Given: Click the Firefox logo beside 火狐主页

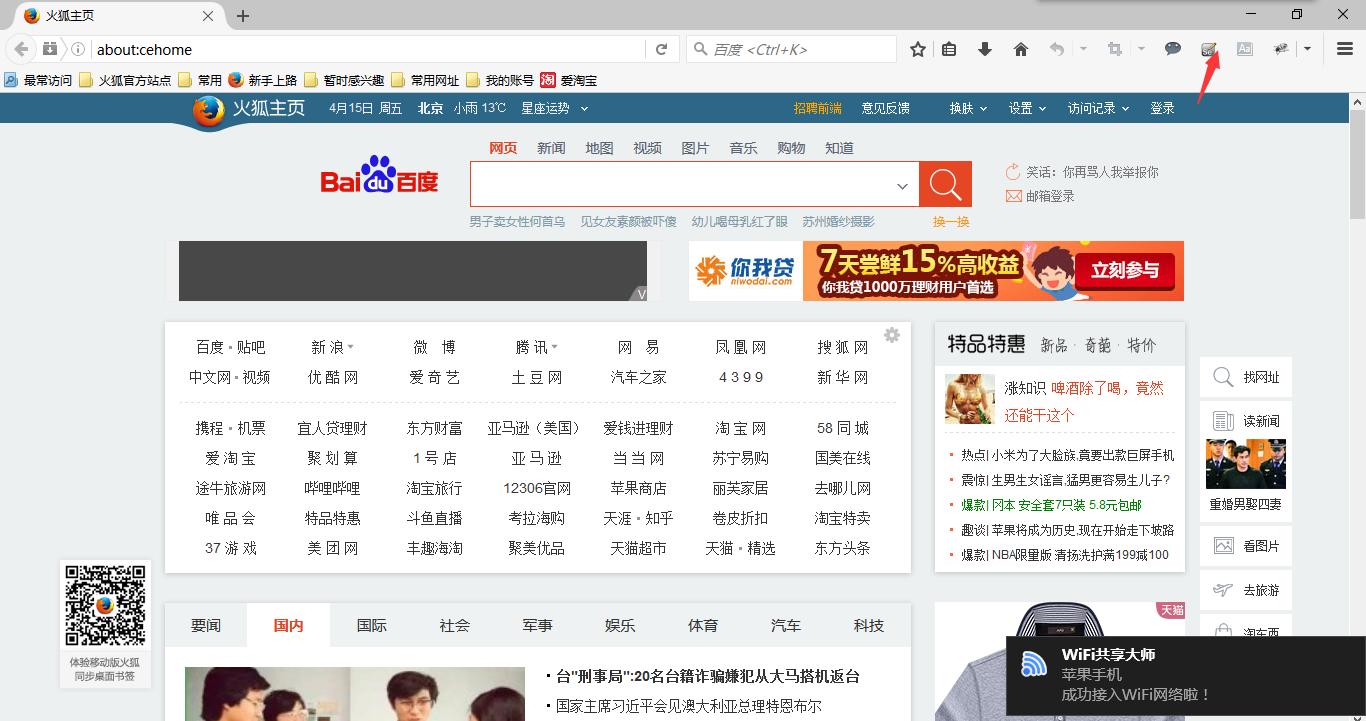Looking at the screenshot, I should 209,111.
